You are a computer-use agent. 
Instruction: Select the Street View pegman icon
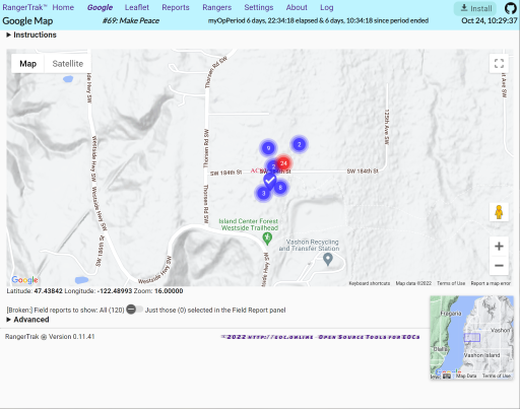click(x=499, y=212)
